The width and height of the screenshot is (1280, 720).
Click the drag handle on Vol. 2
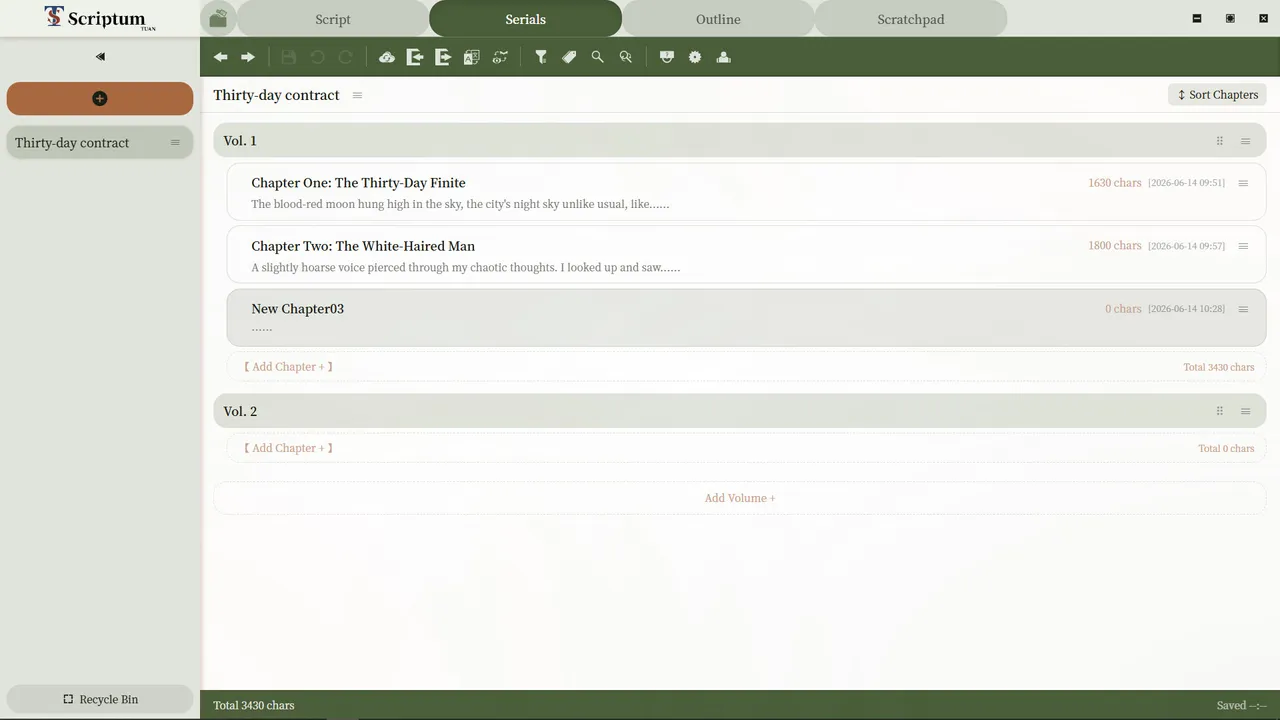pyautogui.click(x=1220, y=411)
